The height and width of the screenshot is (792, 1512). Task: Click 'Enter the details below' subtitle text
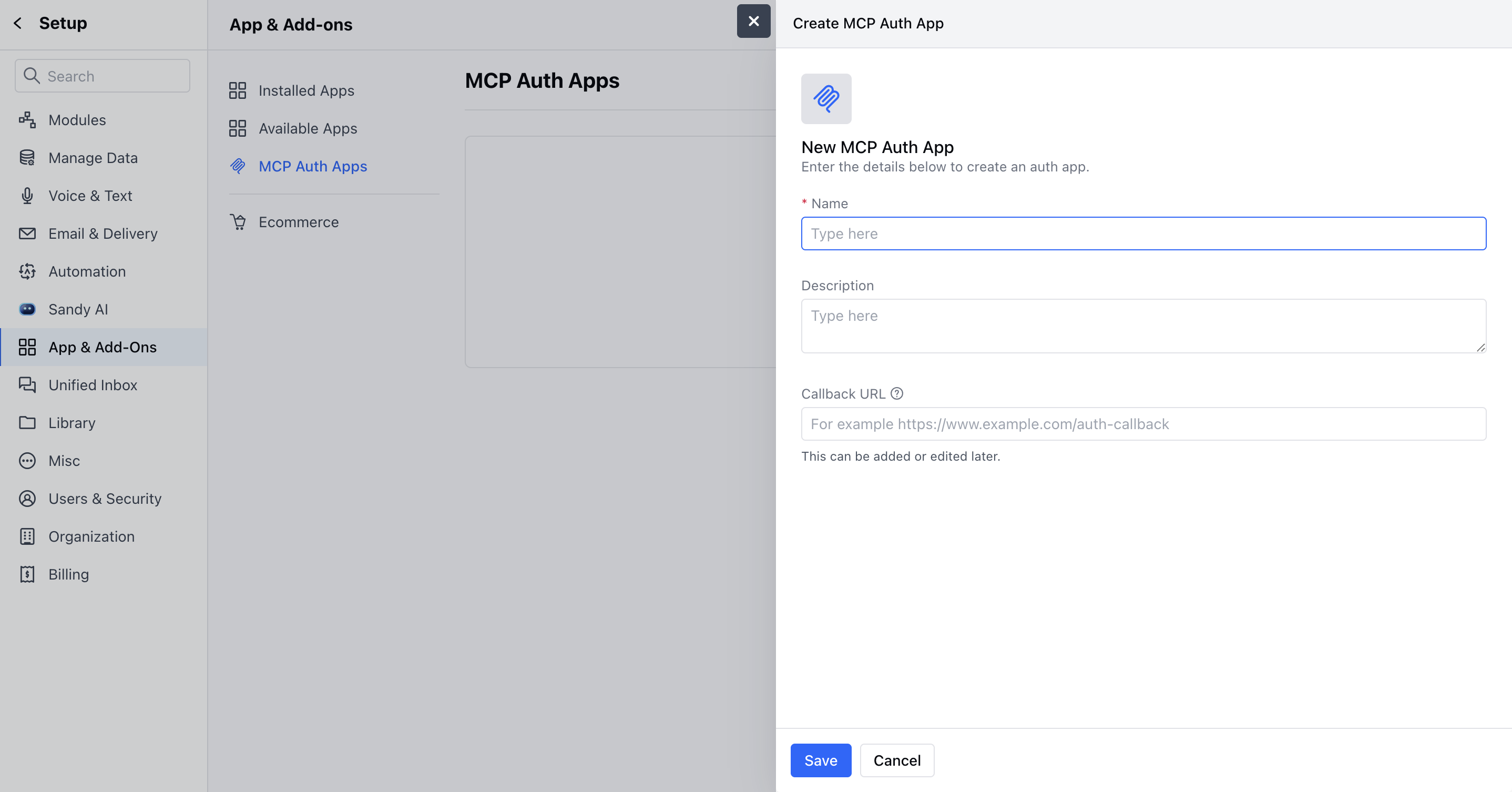point(945,167)
